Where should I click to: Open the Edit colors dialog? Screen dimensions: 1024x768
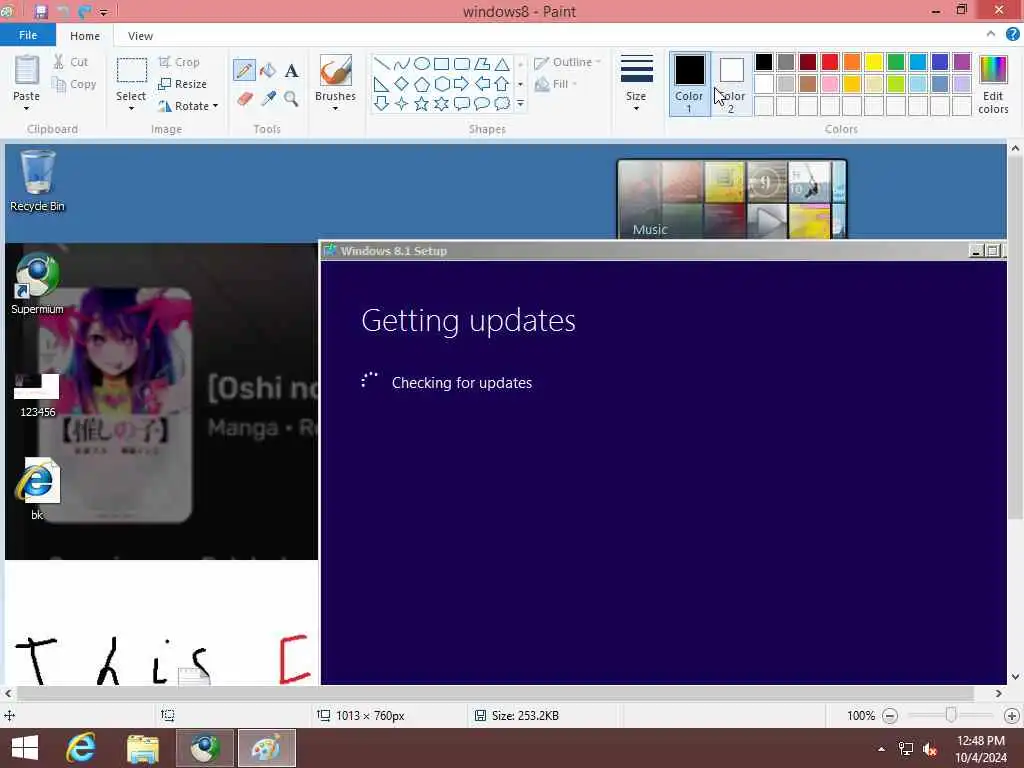[993, 84]
